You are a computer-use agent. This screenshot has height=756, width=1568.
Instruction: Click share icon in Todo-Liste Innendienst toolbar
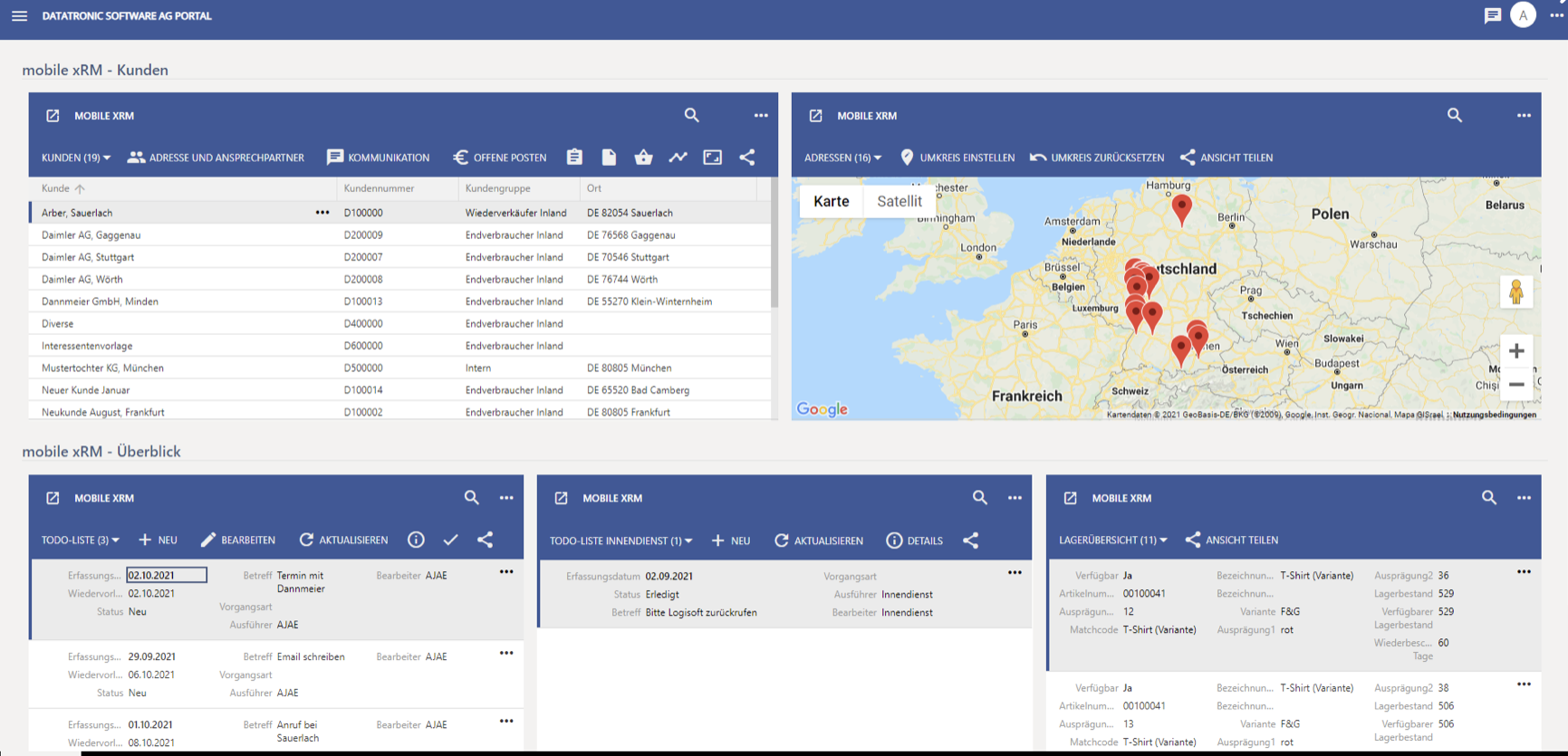click(x=971, y=541)
